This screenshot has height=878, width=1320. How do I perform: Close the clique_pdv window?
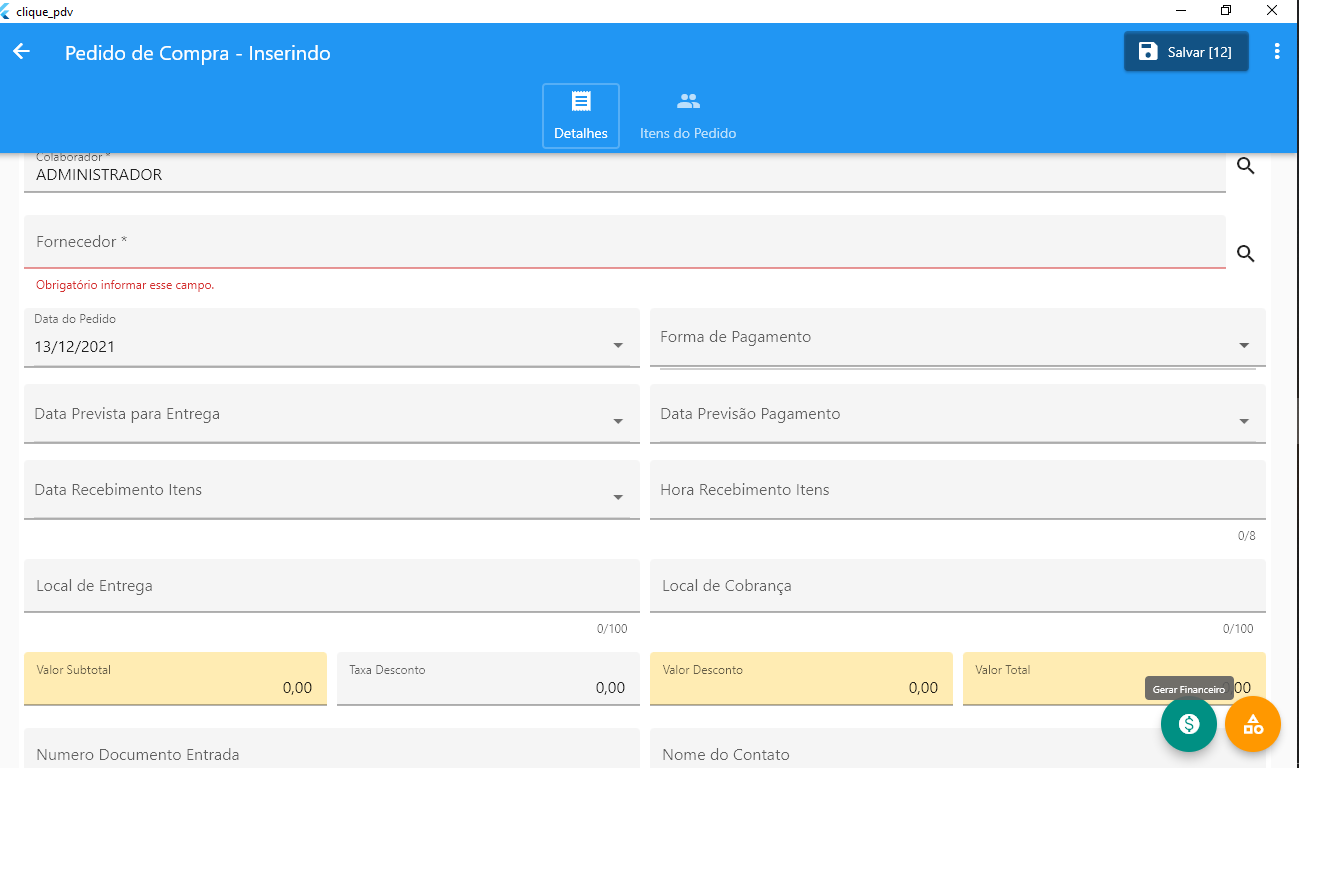tap(1272, 10)
